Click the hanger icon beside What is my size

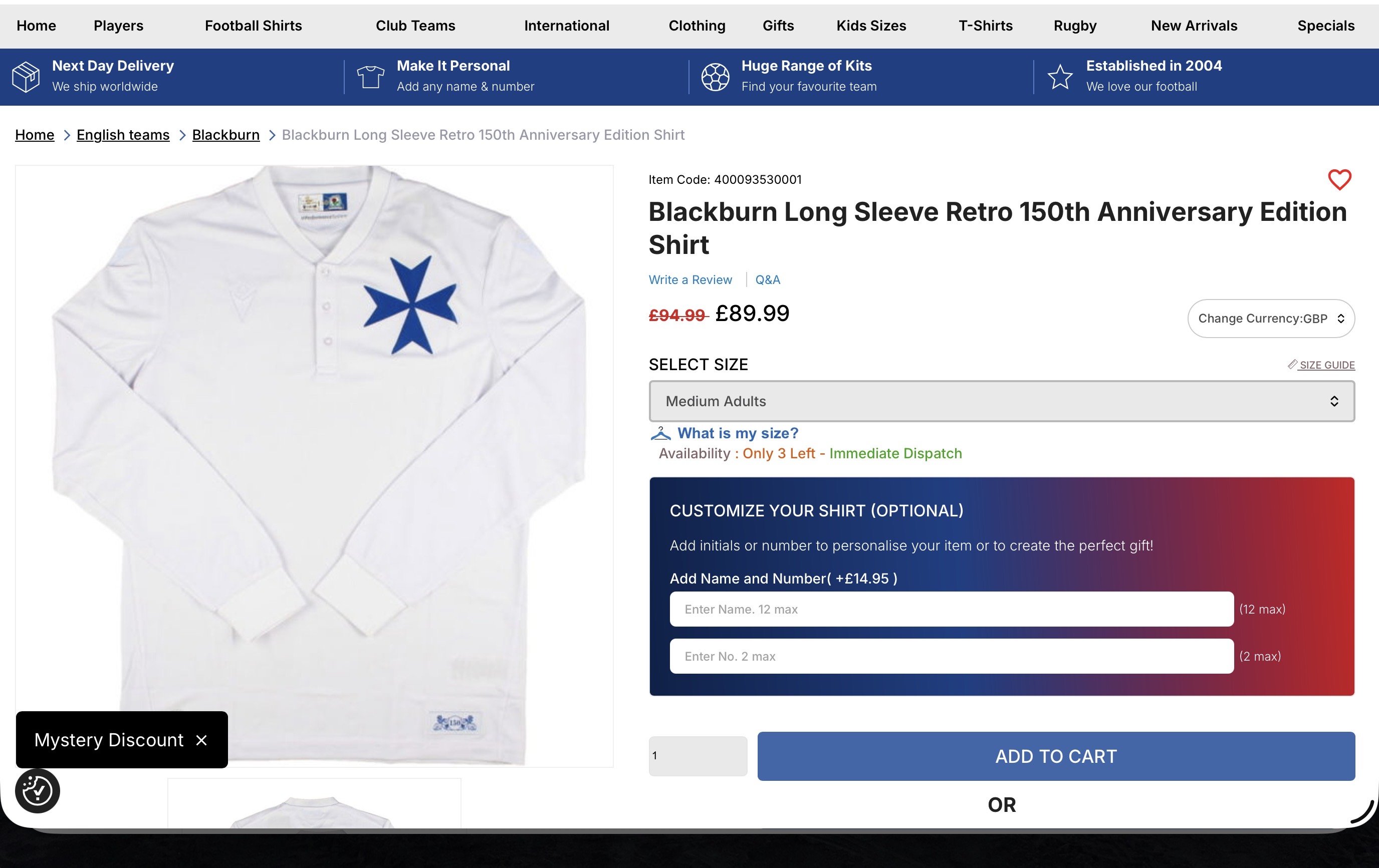tap(660, 433)
